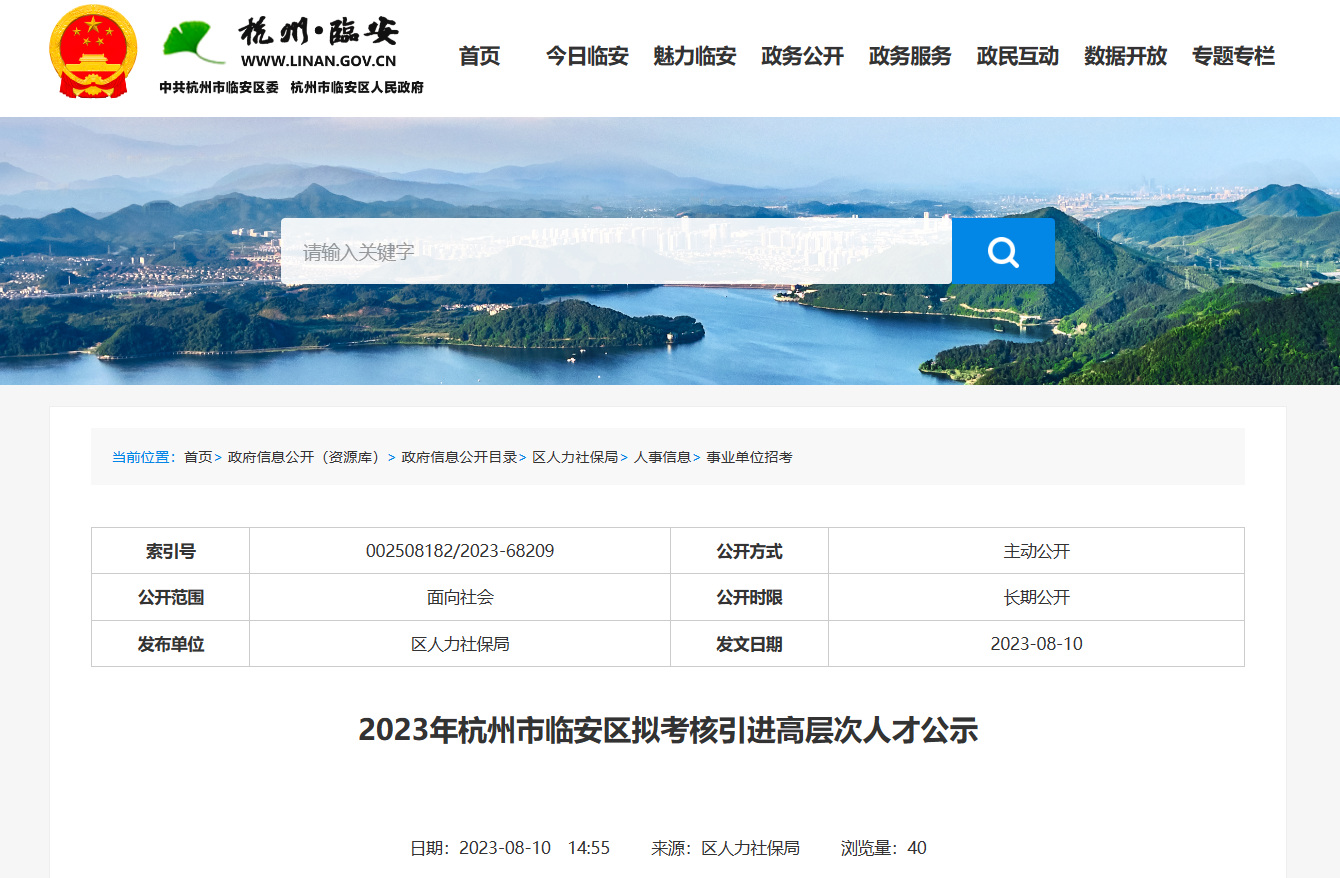The height and width of the screenshot is (878, 1340).
Task: Click index number 002508182/2023-68209
Action: coord(460,551)
